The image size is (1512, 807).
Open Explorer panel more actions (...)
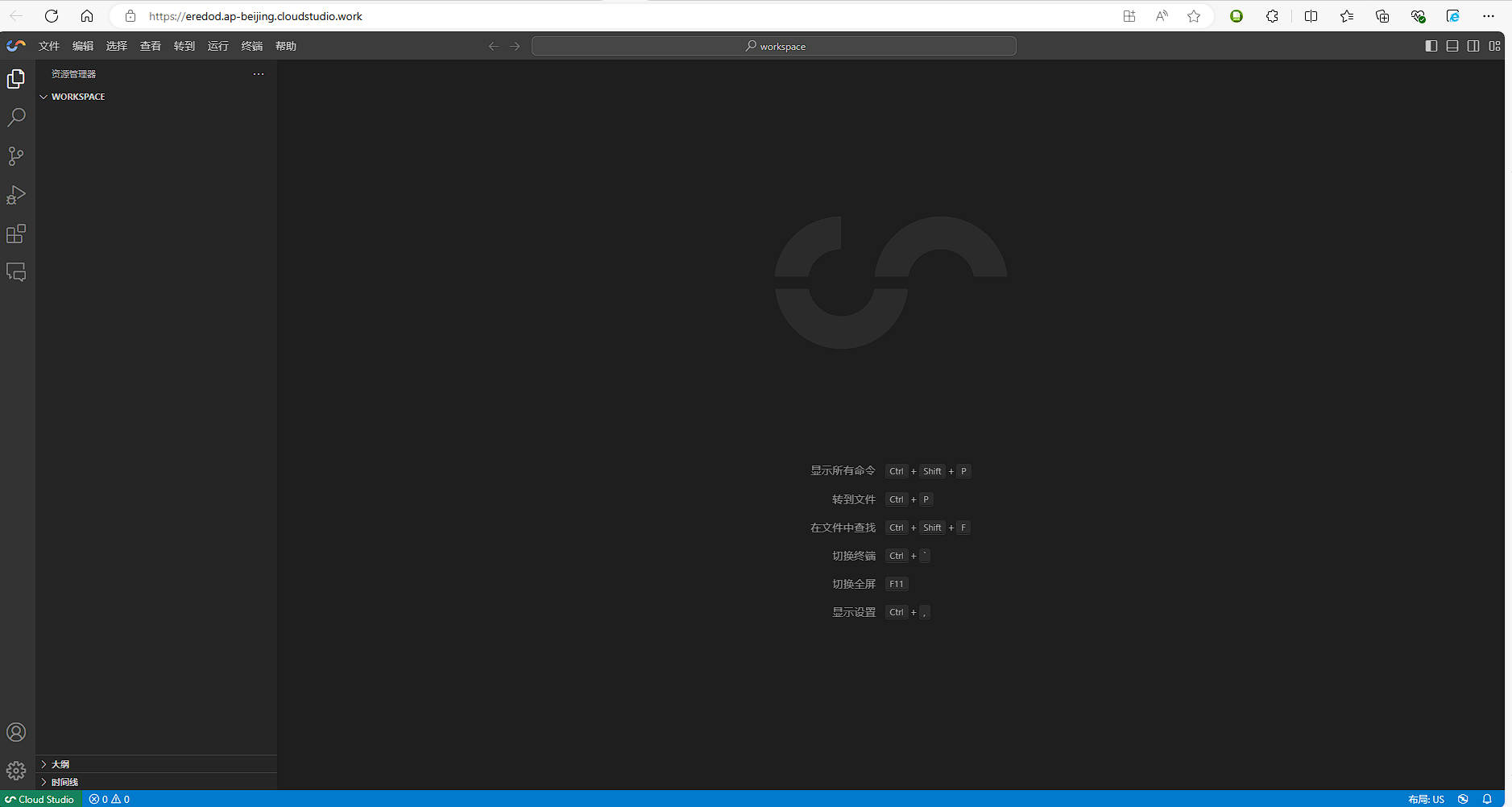[259, 74]
